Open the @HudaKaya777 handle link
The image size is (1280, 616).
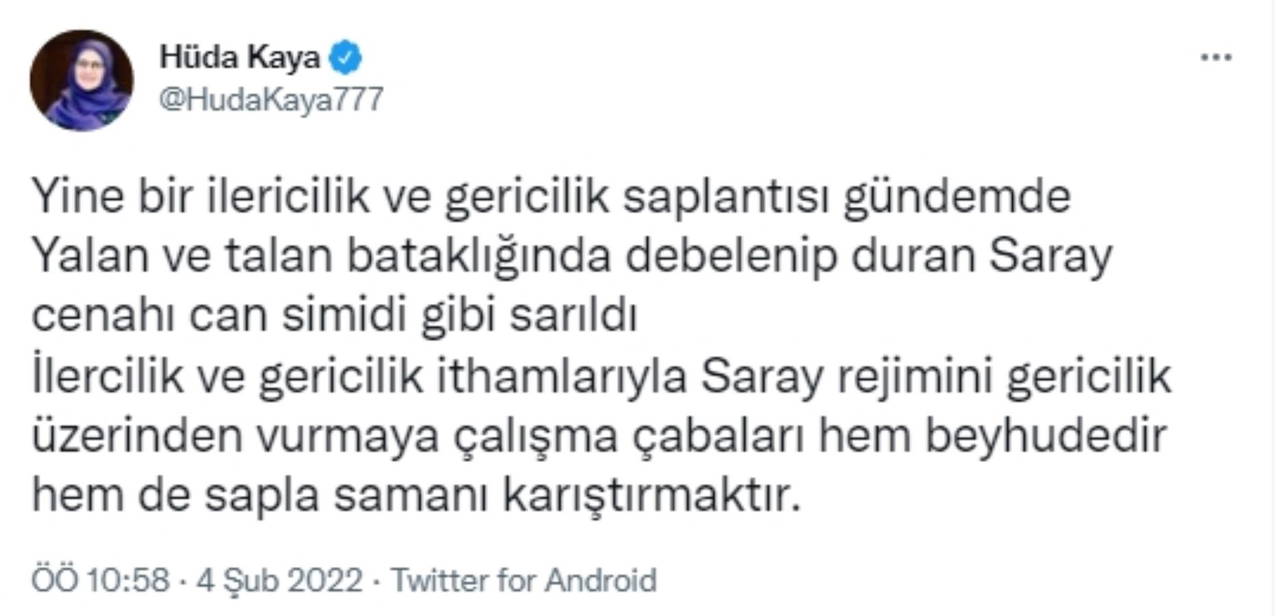click(x=270, y=101)
